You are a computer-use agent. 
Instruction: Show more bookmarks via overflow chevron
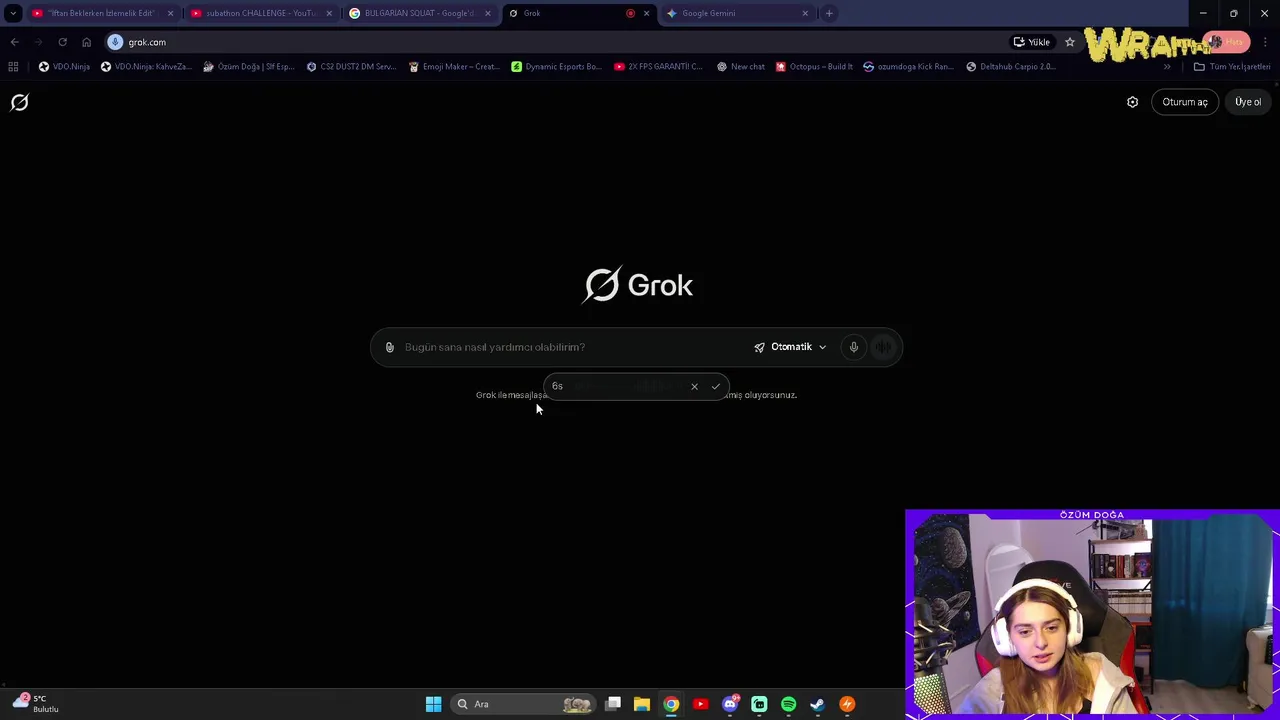[x=1166, y=66]
